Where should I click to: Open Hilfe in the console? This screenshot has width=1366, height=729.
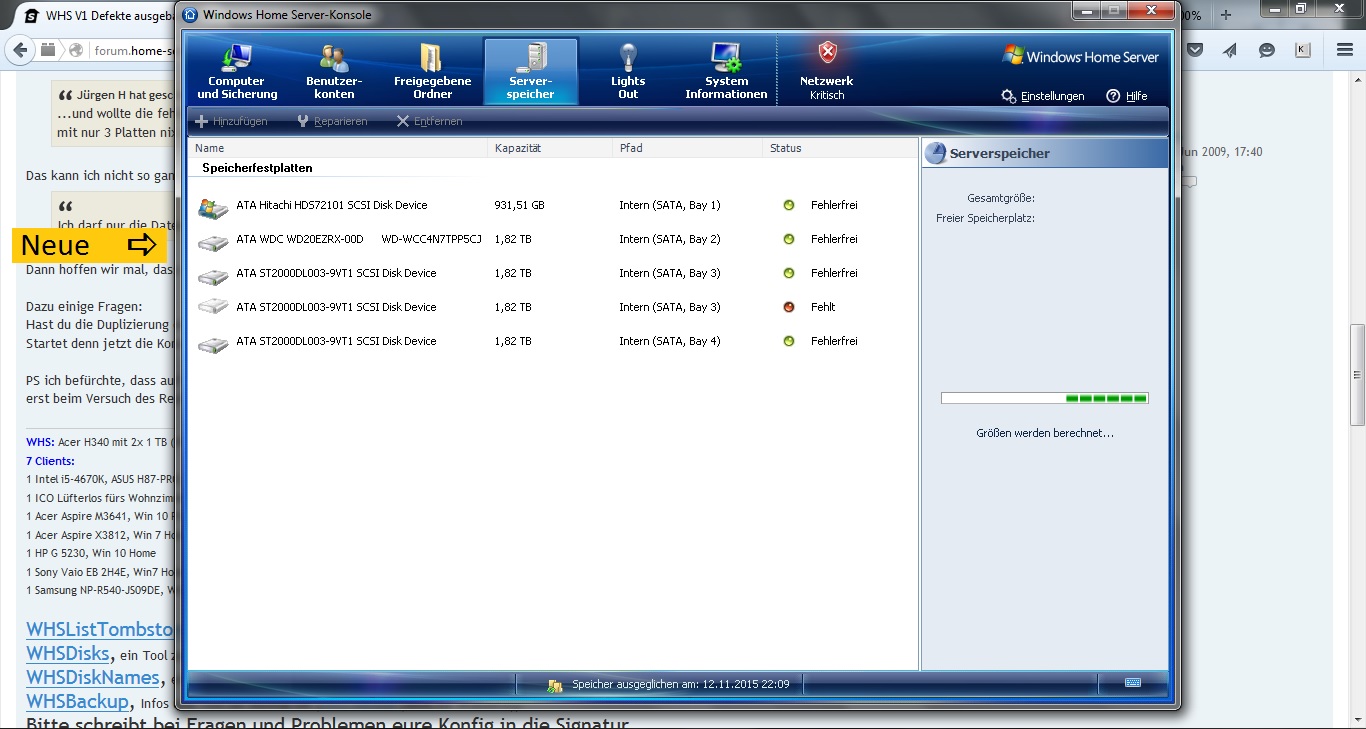point(1127,96)
